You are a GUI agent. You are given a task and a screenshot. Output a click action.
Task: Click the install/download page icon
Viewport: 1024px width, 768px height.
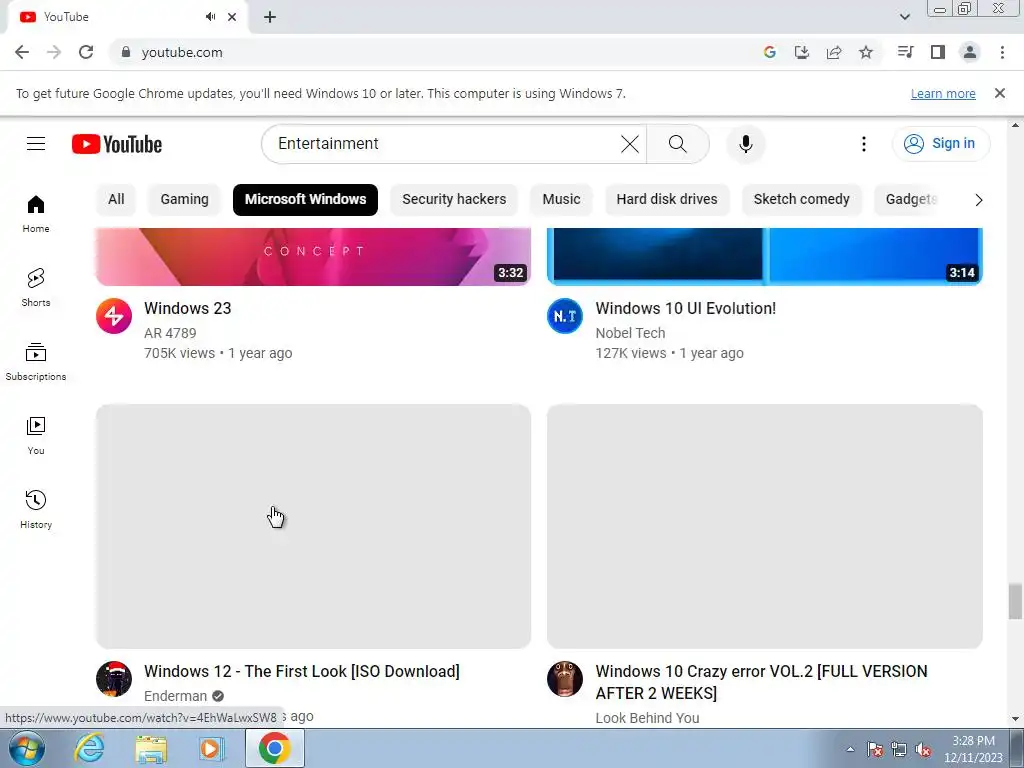point(802,52)
